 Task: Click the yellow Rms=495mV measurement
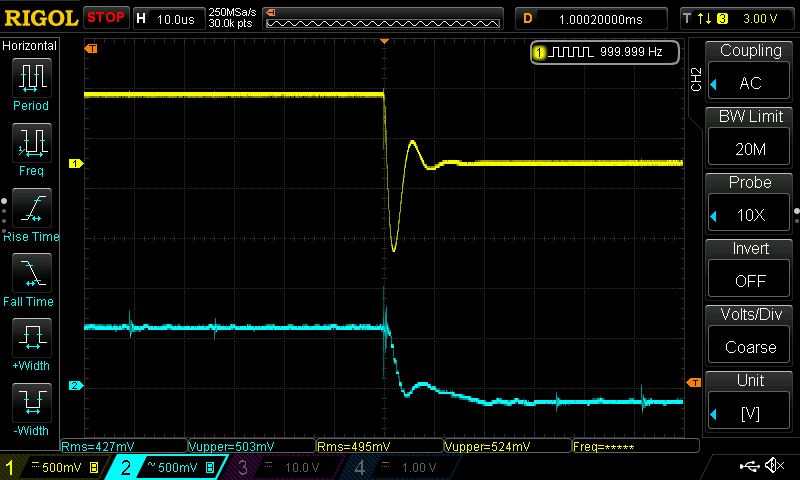pyautogui.click(x=354, y=447)
